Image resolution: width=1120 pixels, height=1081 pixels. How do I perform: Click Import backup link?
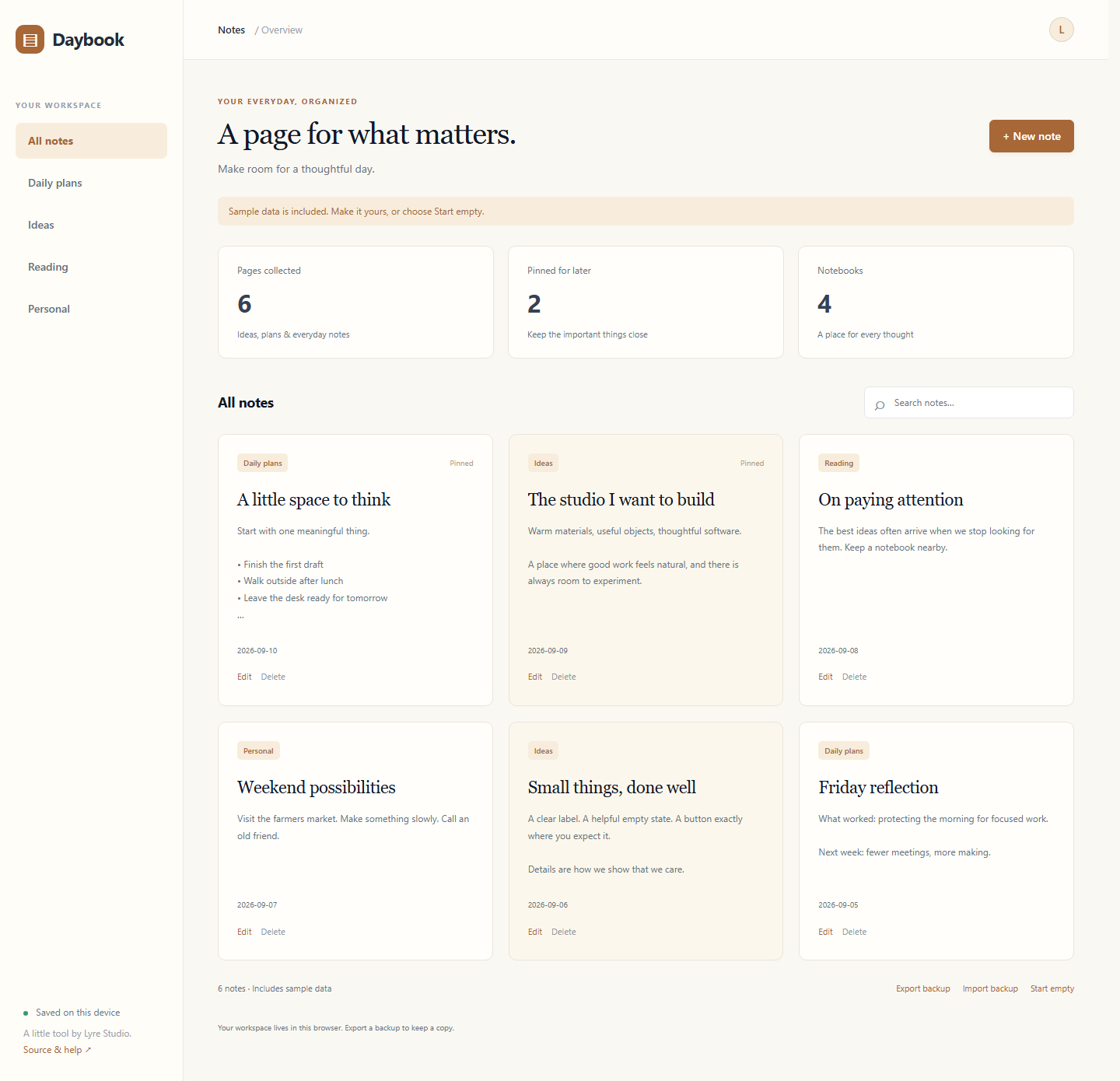click(990, 989)
